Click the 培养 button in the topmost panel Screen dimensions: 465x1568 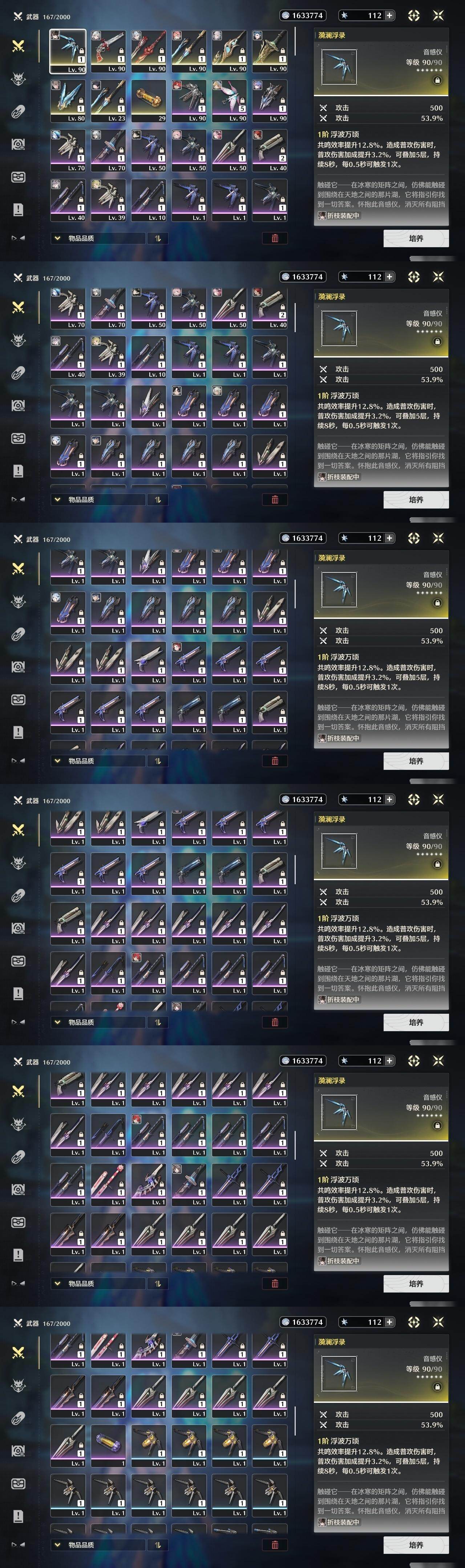(x=416, y=238)
